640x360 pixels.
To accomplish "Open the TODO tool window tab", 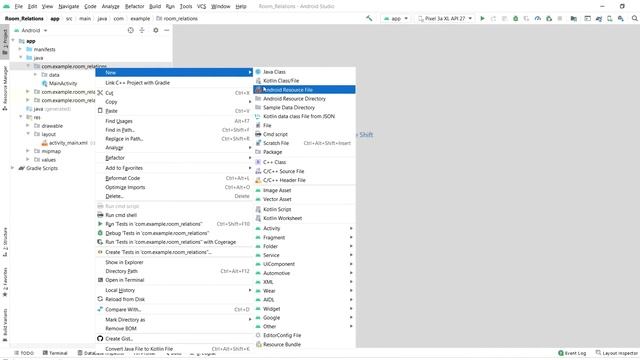I will pos(24,353).
